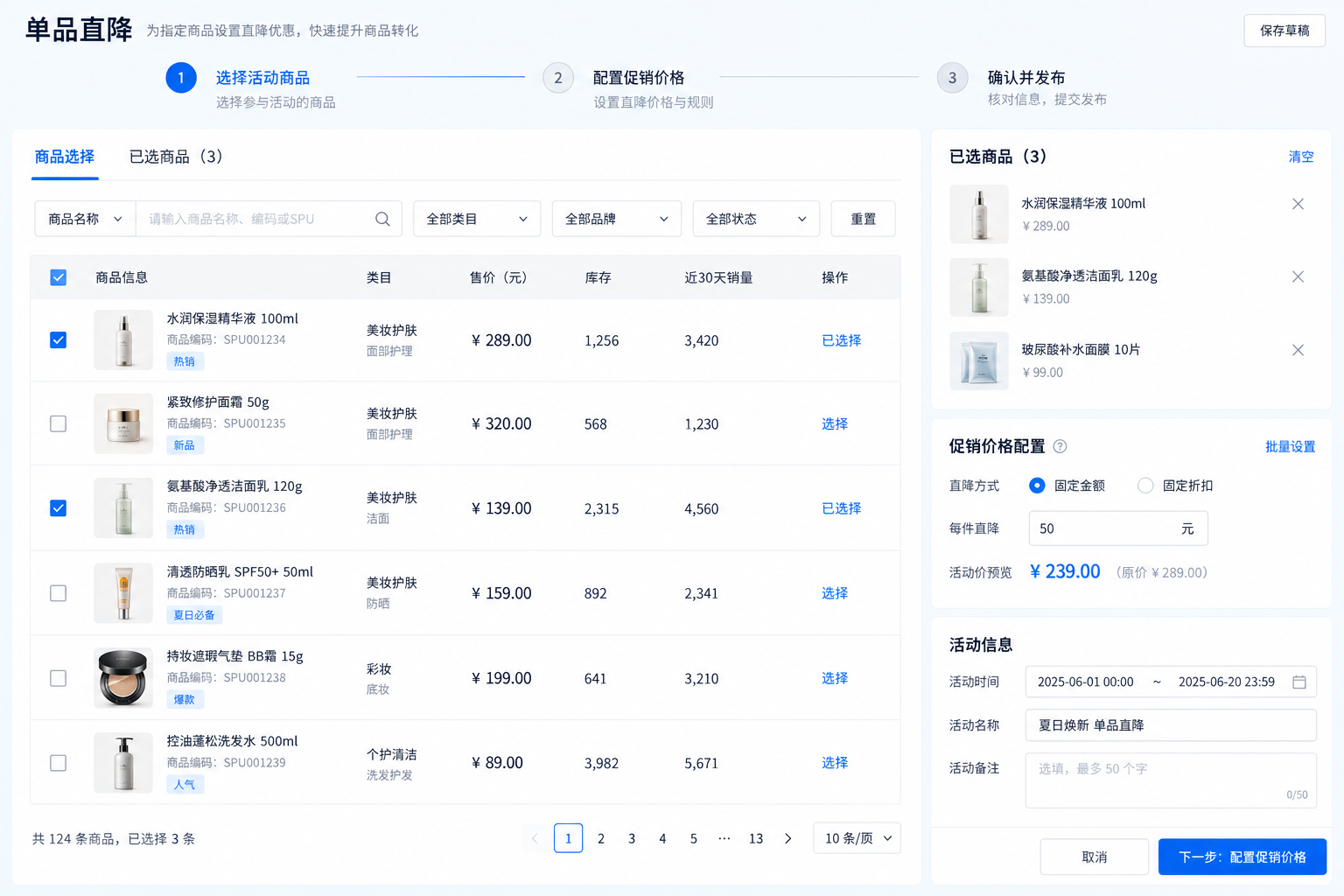
Task: Switch to 商品选择 tab
Action: pos(65,157)
